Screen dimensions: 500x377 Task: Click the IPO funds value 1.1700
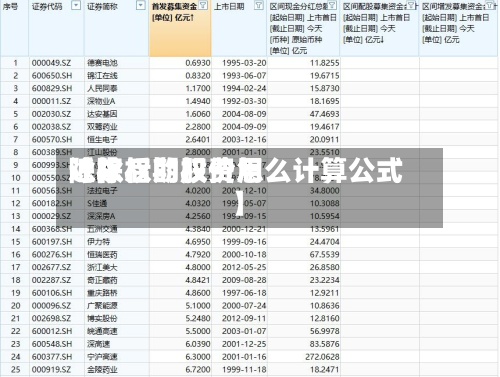tap(198, 88)
